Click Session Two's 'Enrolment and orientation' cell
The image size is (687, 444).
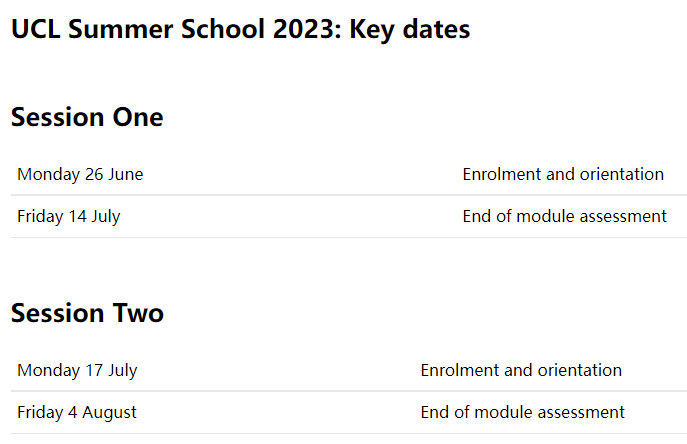click(521, 370)
